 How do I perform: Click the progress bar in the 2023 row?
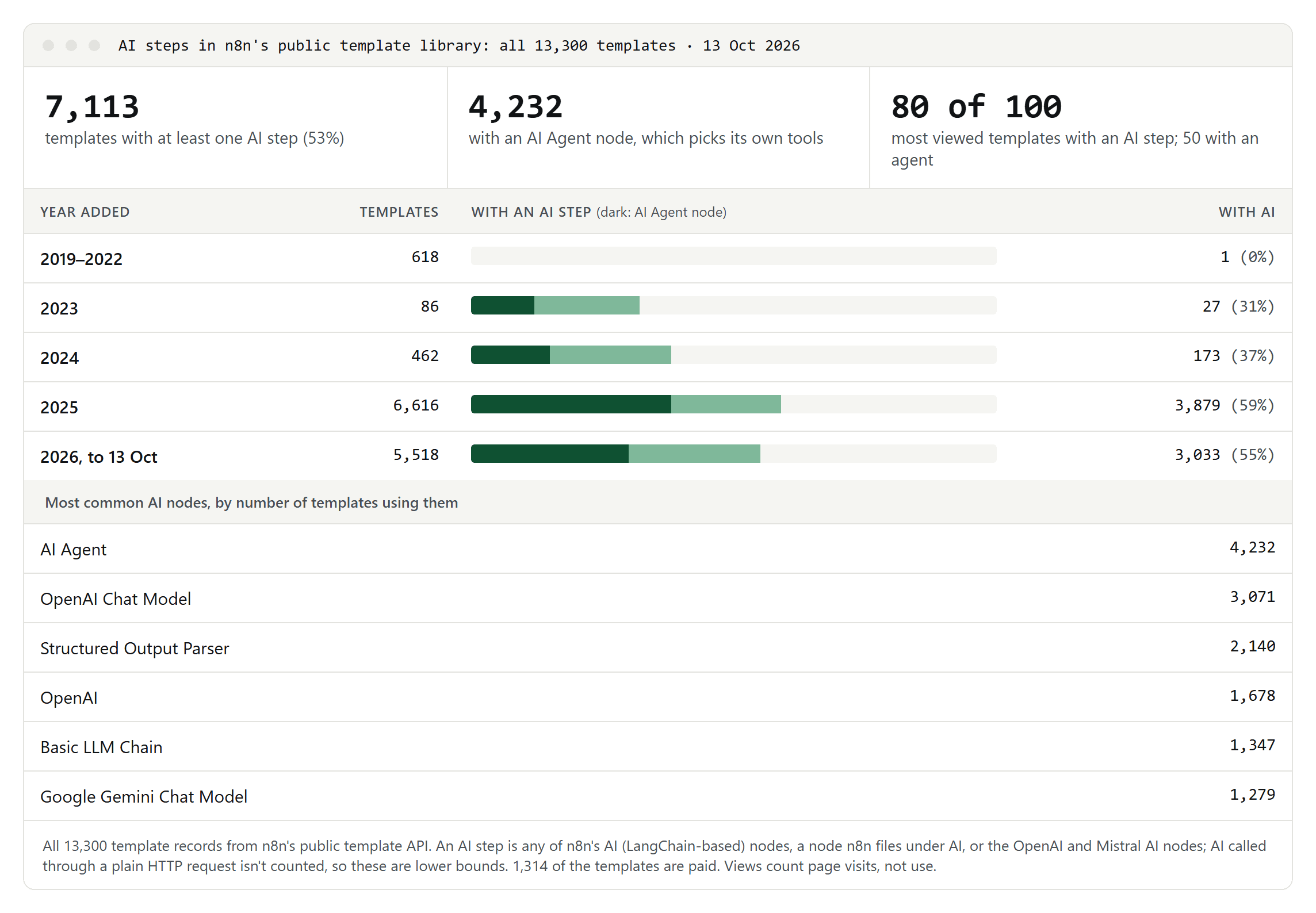(733, 305)
